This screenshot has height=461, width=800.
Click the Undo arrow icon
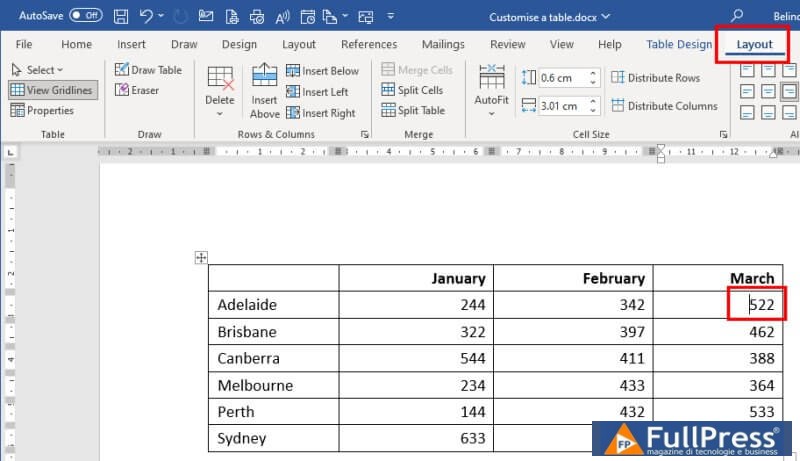[x=148, y=16]
